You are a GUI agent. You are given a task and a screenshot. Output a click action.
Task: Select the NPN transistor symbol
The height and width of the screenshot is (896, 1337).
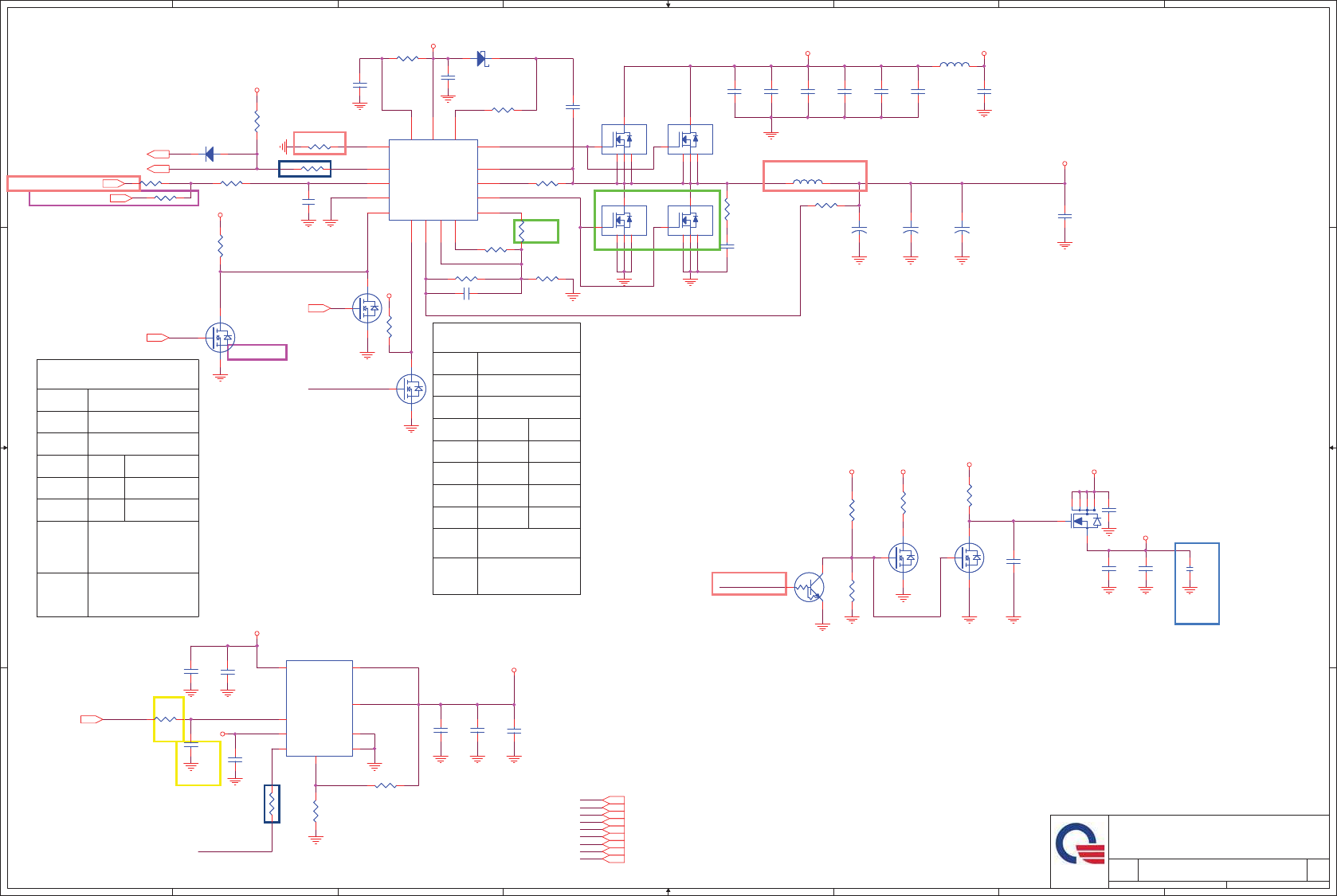[x=809, y=588]
